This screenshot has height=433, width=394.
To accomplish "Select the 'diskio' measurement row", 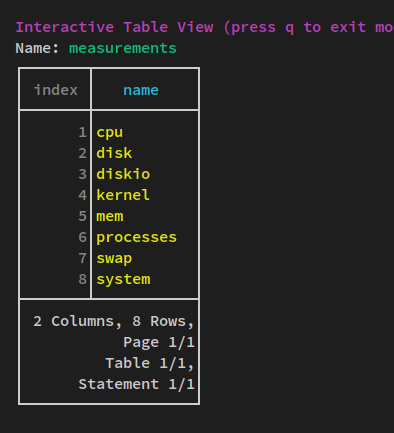I will point(123,174).
